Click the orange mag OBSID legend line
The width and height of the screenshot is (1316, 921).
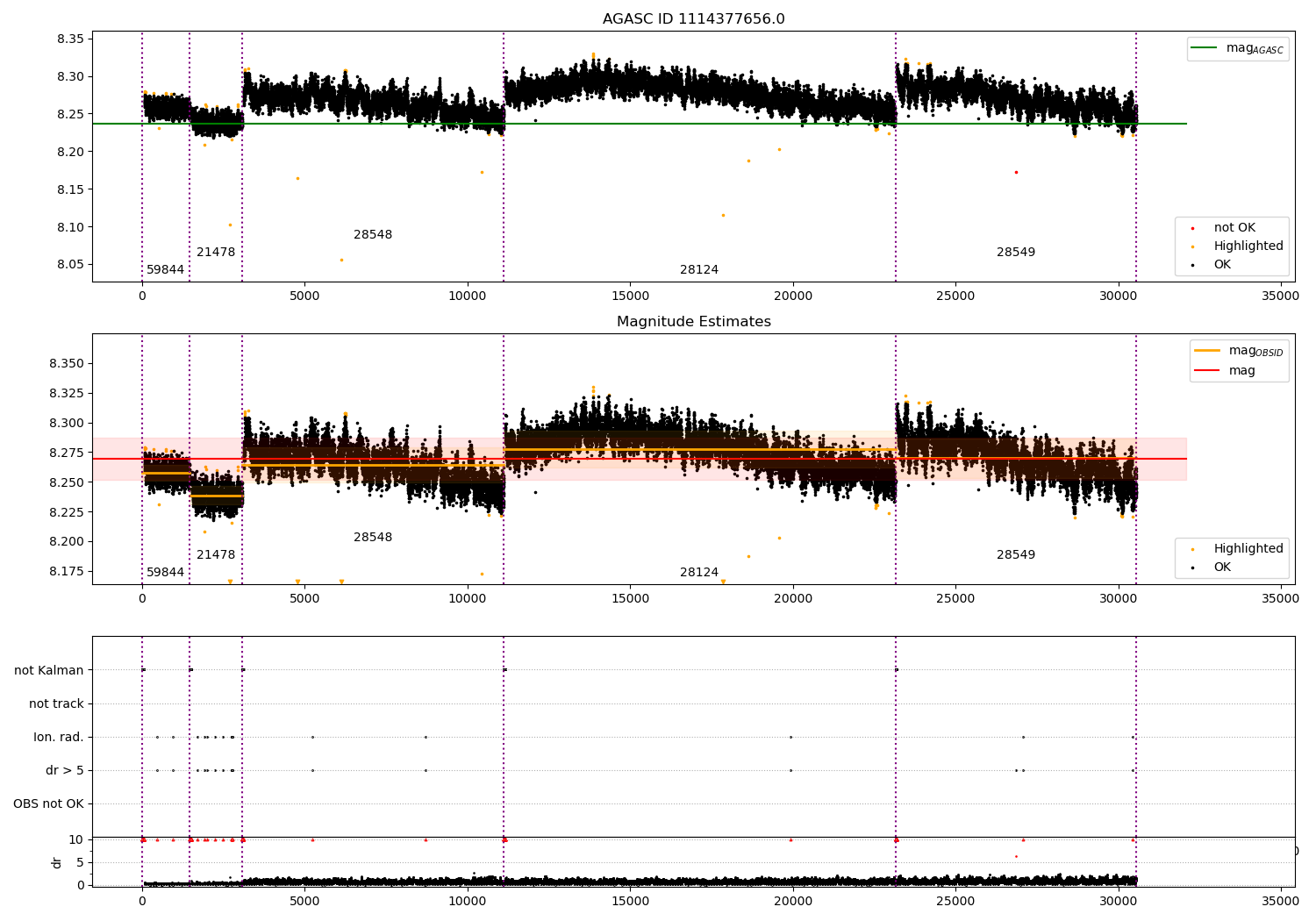click(1207, 351)
